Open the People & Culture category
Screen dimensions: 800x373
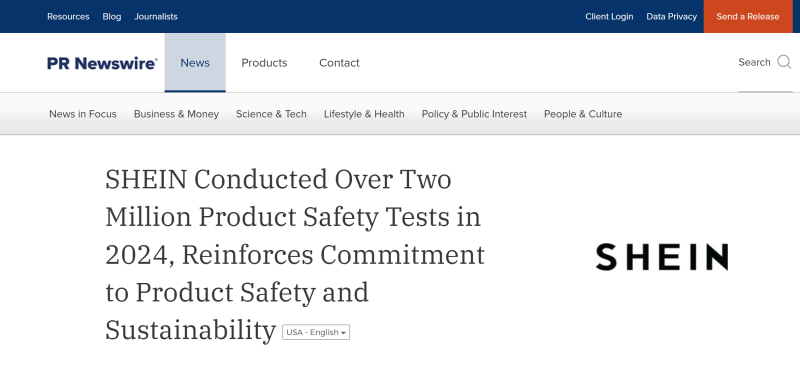(583, 114)
